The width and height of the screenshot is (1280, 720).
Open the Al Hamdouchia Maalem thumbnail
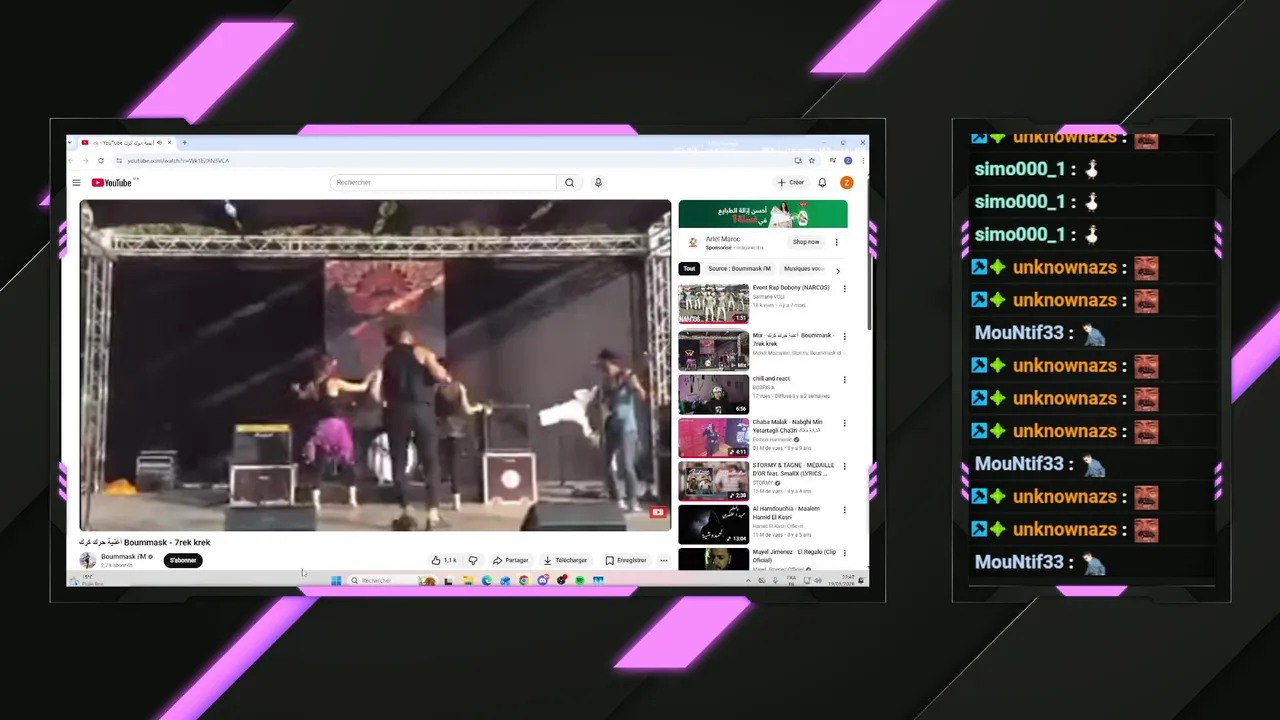pos(713,524)
